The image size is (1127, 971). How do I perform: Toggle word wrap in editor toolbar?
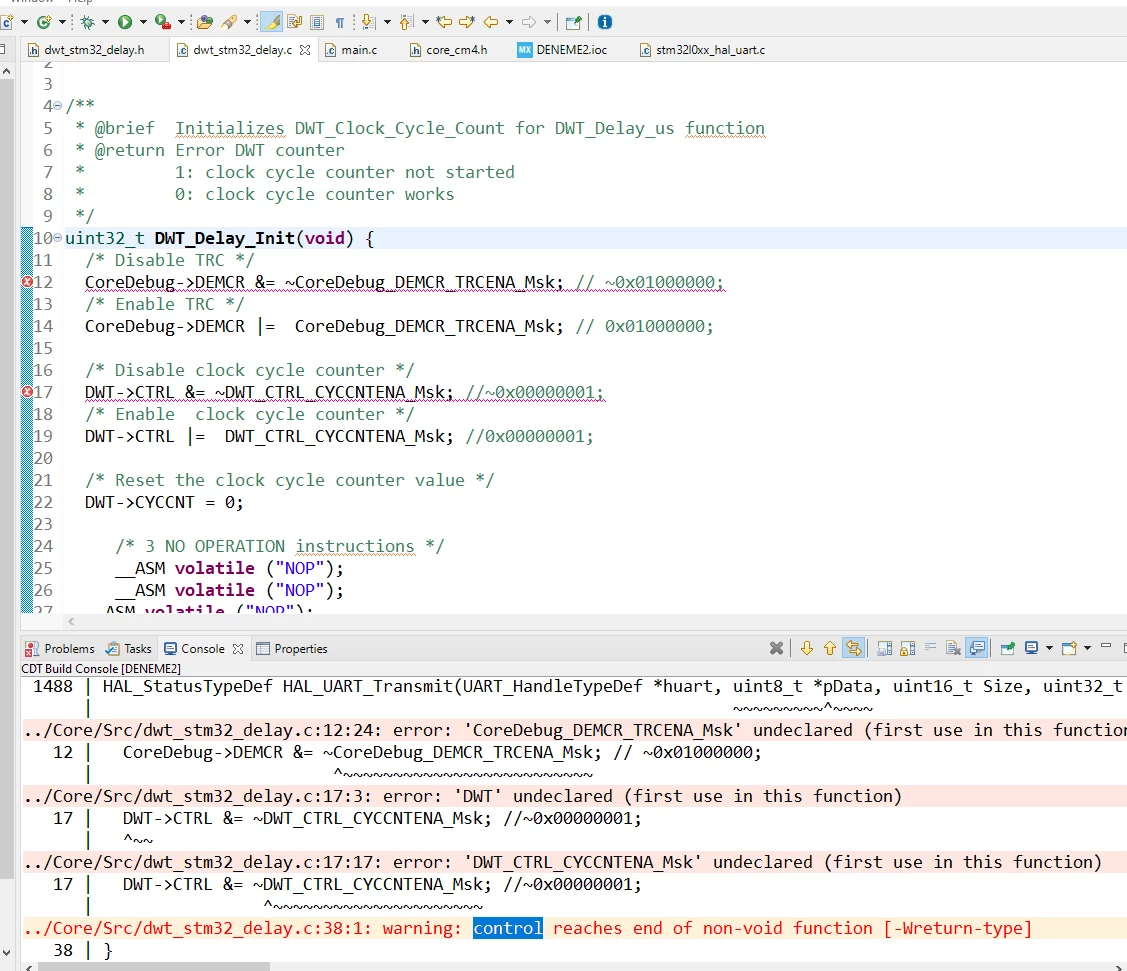click(x=295, y=22)
